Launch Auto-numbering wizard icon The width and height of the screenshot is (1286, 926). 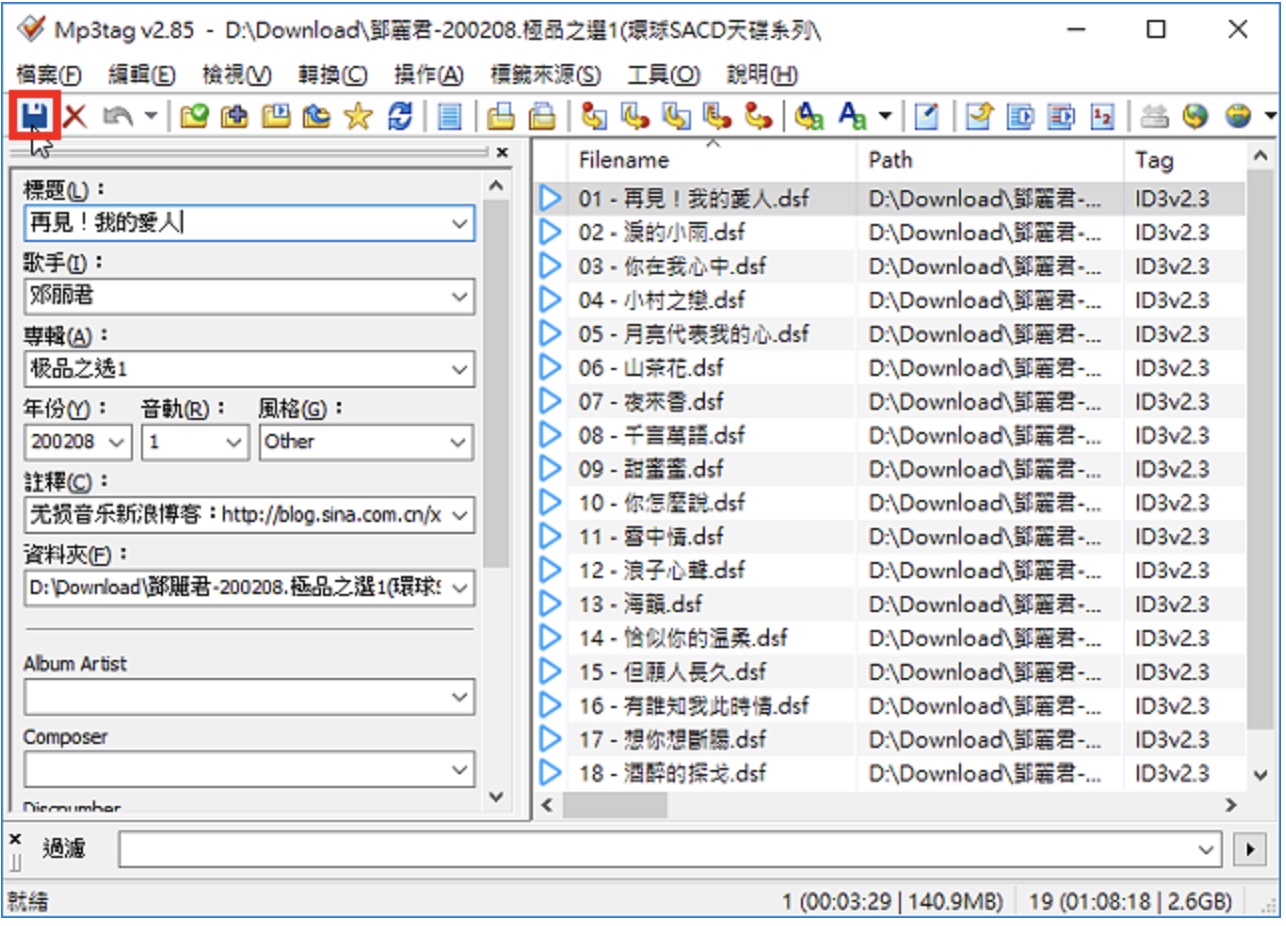click(x=1101, y=116)
